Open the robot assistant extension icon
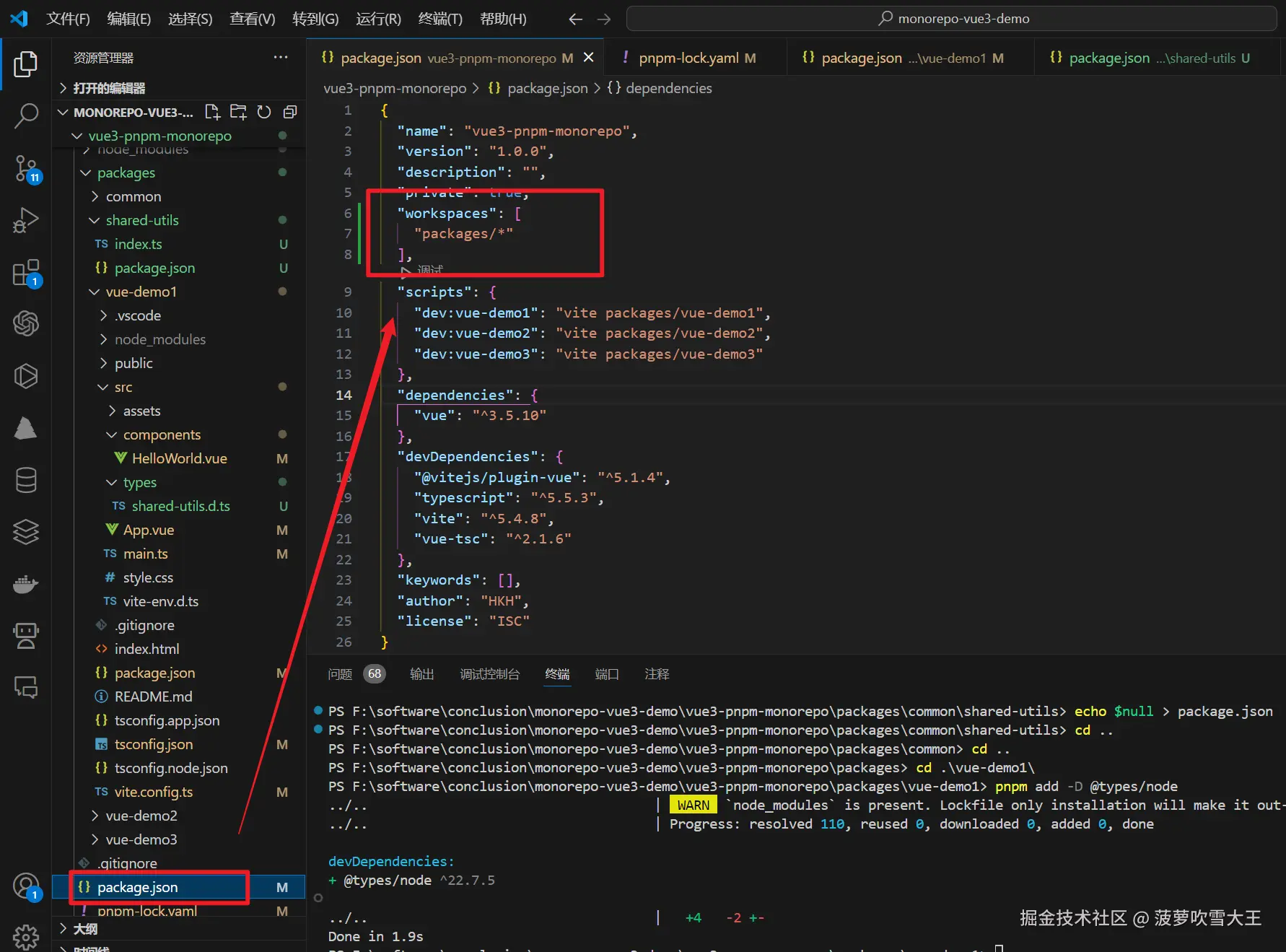The height and width of the screenshot is (952, 1286). tap(26, 636)
